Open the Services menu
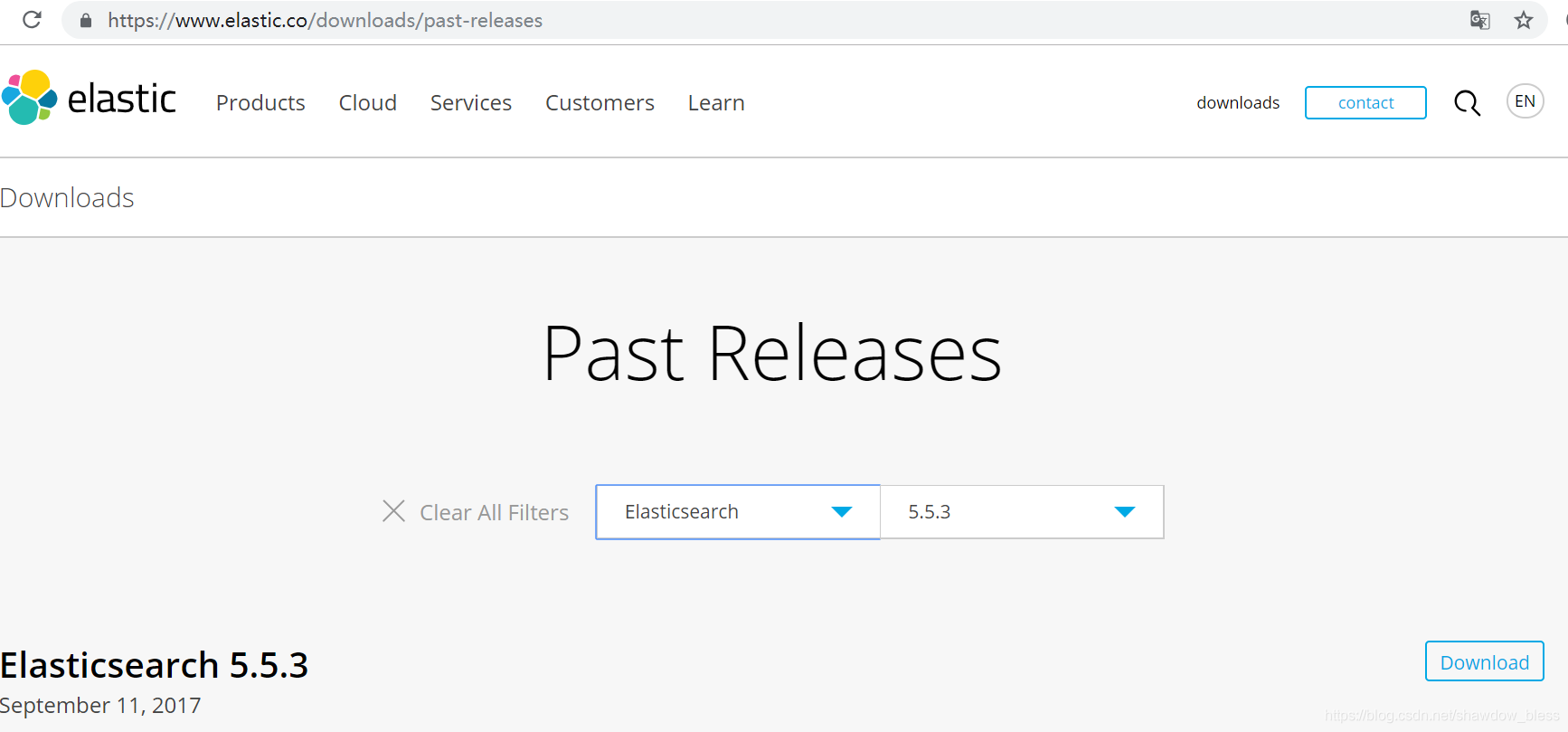 471,103
